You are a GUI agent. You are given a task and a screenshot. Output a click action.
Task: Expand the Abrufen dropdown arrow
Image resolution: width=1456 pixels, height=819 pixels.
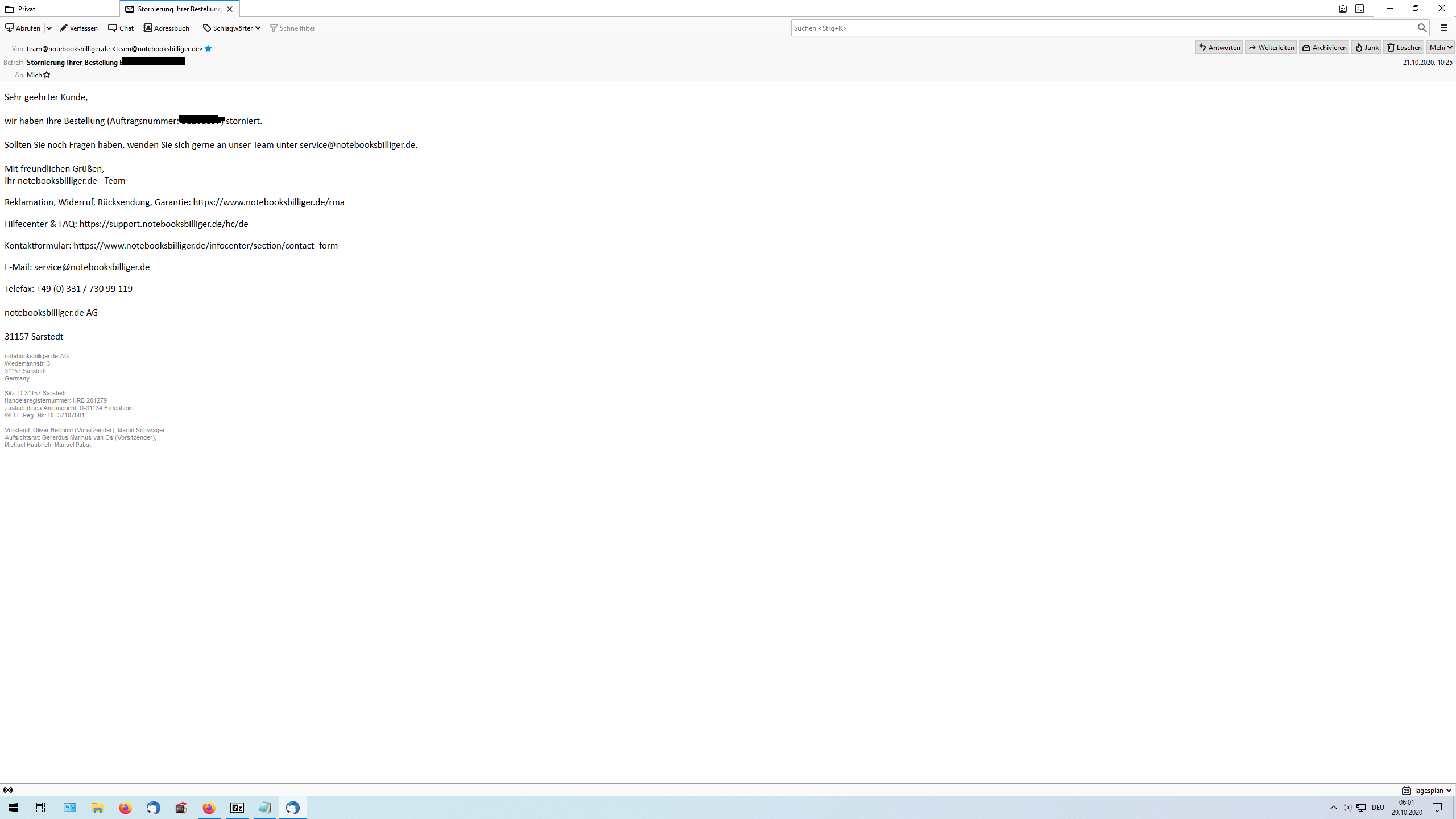[49, 28]
